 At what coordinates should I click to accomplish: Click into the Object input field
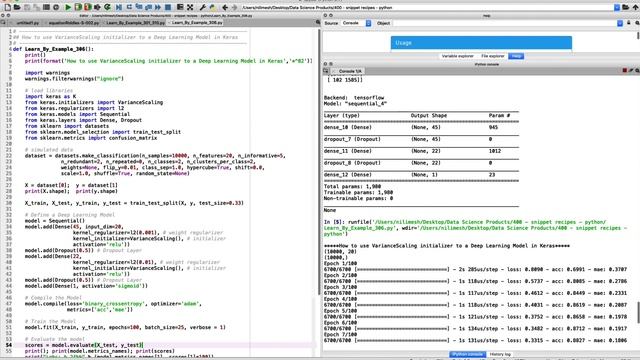click(x=504, y=23)
